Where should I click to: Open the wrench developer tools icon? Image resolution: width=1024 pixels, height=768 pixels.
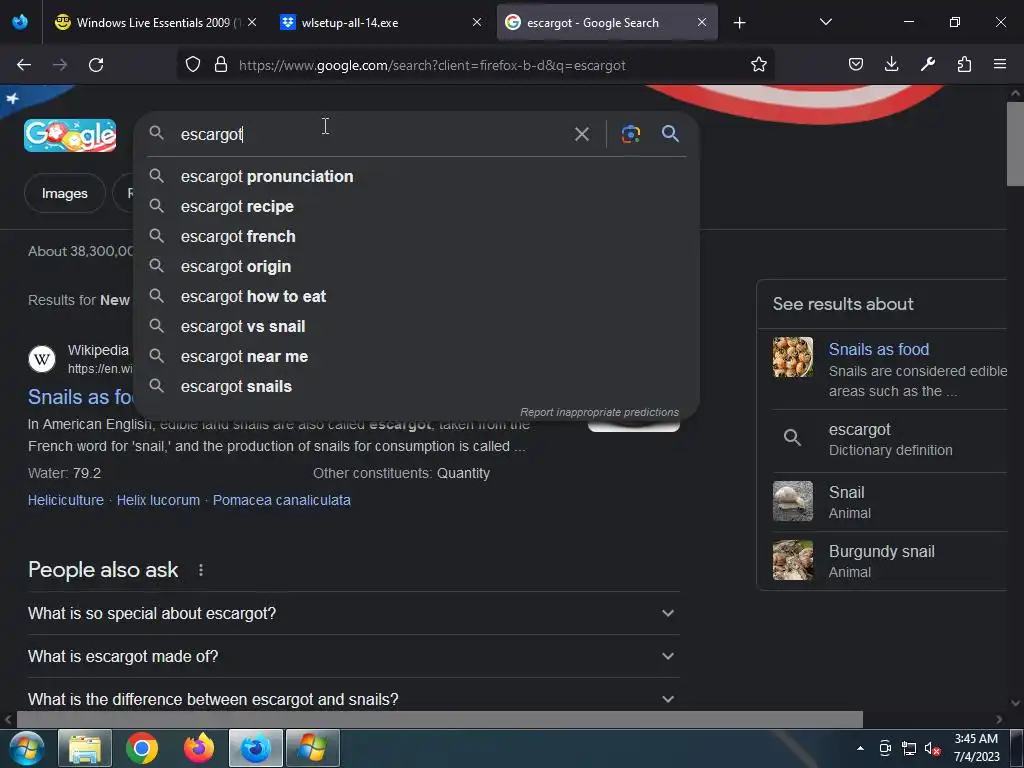(927, 65)
